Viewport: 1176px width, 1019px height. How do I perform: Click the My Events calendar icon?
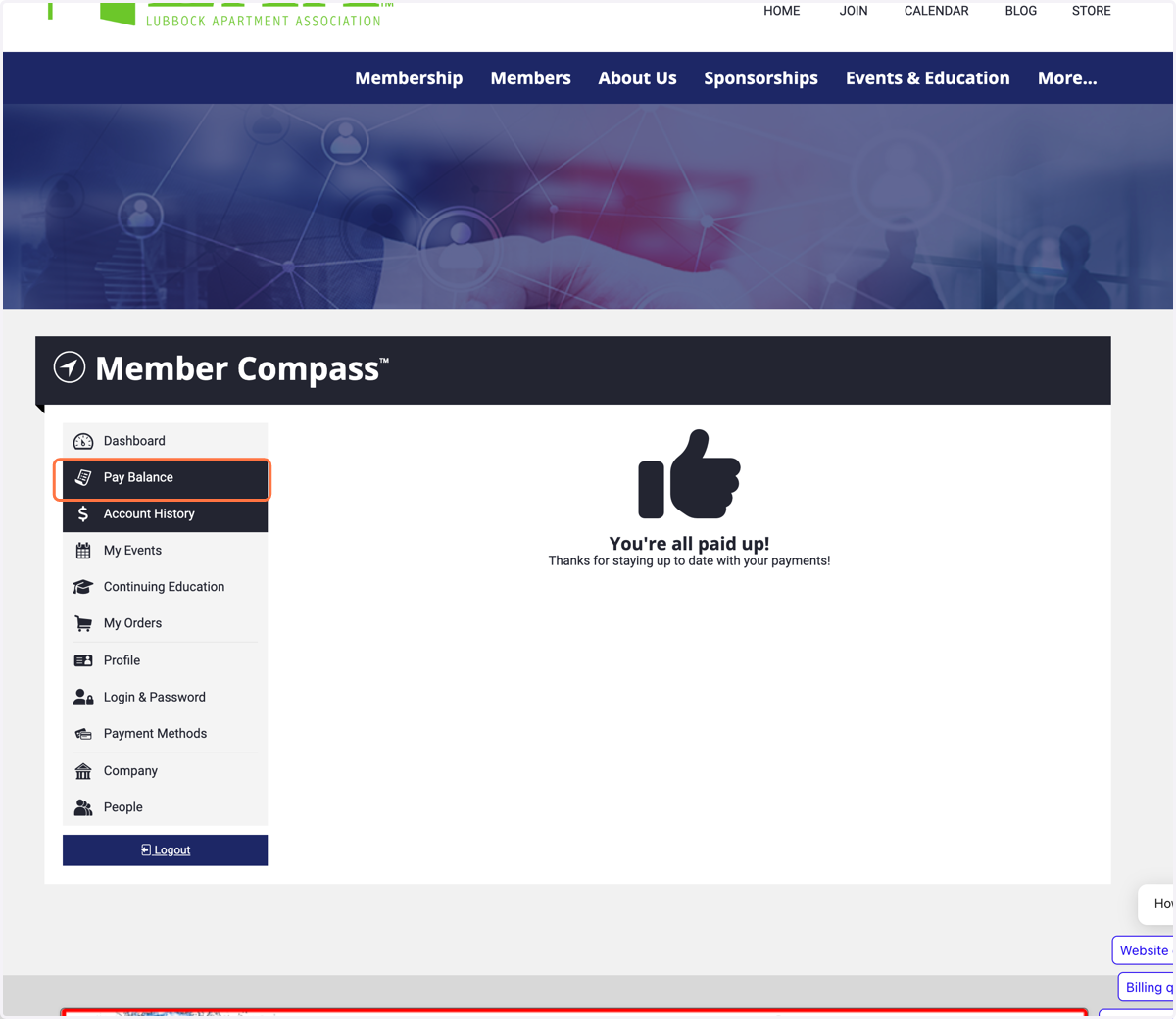tap(83, 551)
